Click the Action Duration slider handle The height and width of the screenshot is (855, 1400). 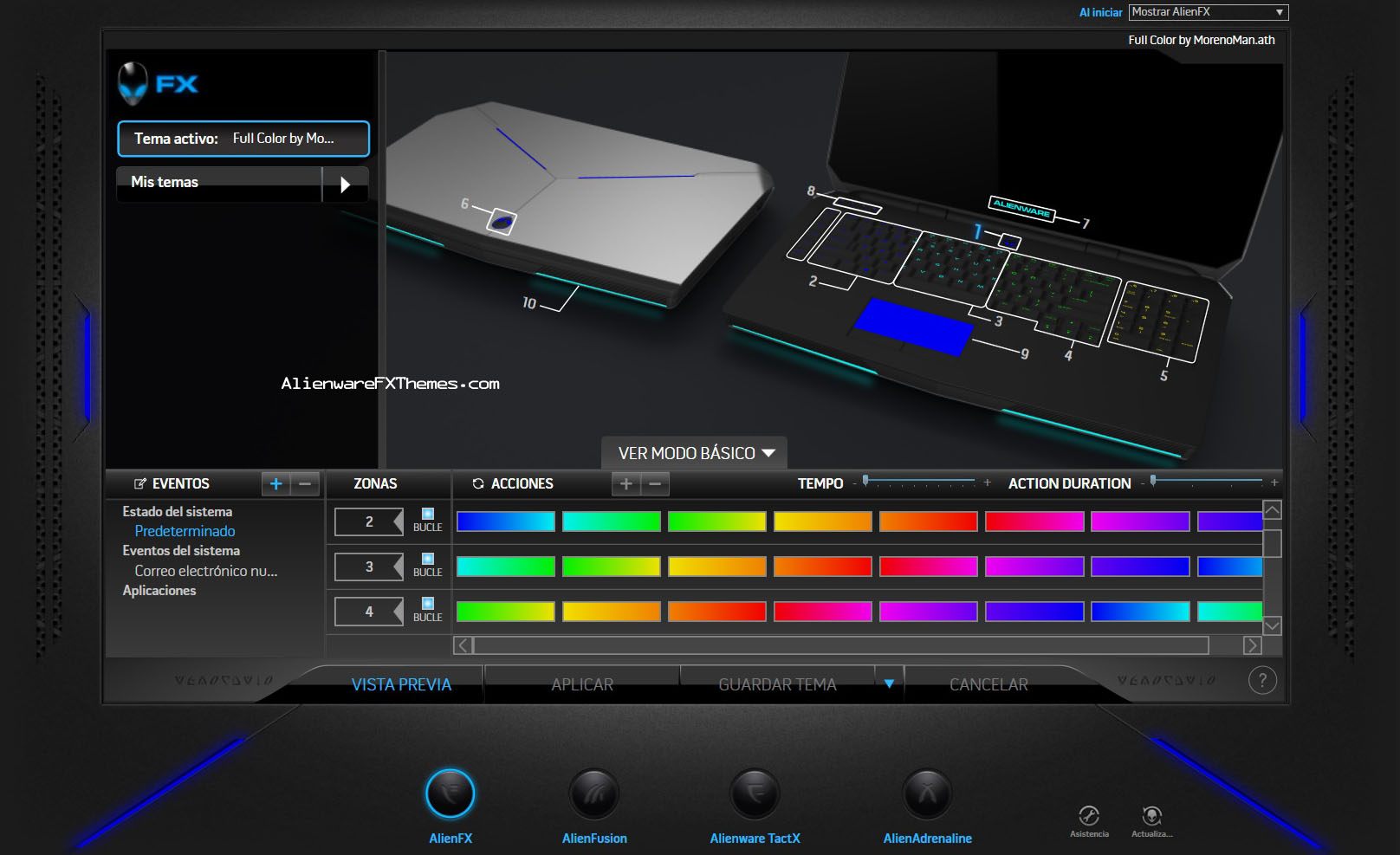coord(1153,480)
